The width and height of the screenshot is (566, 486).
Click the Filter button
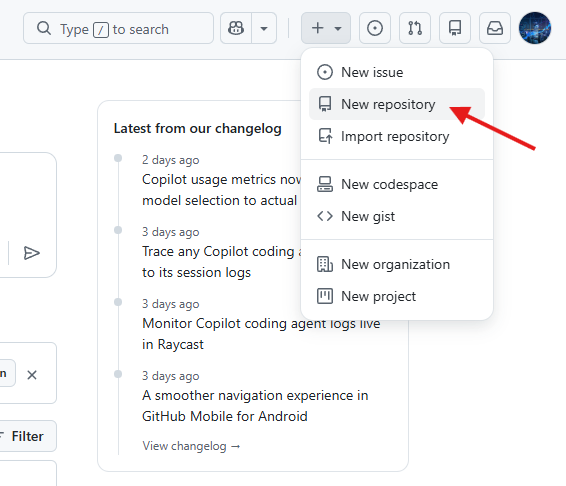pyautogui.click(x=27, y=436)
